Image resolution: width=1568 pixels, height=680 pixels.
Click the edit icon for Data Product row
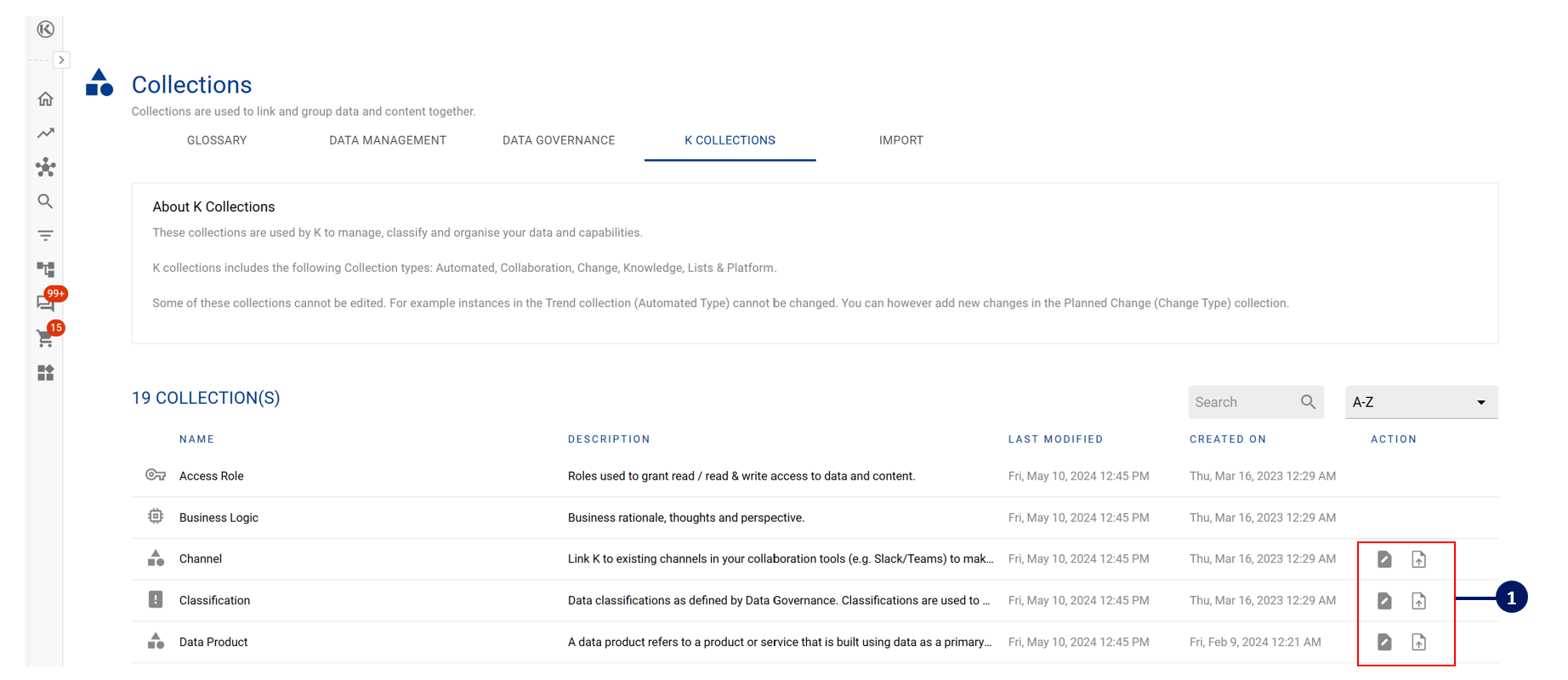pyautogui.click(x=1384, y=643)
